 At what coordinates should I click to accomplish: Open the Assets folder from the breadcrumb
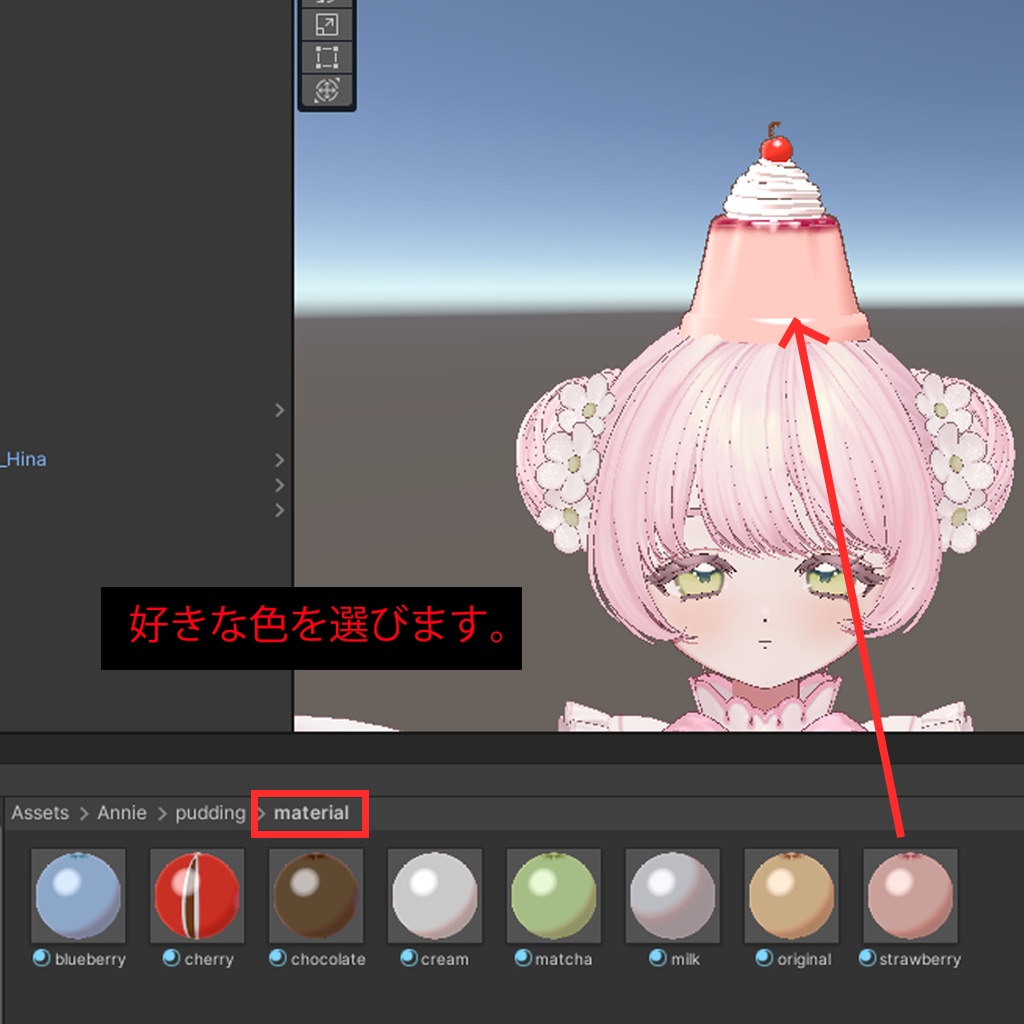coord(40,813)
